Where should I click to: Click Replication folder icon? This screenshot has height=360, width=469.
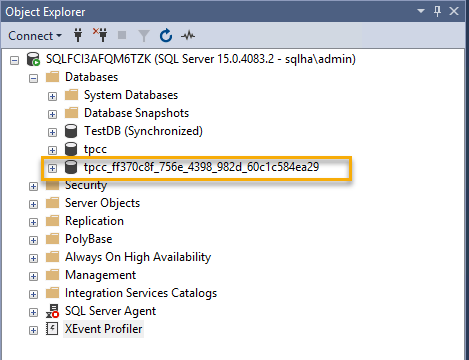tap(52, 221)
